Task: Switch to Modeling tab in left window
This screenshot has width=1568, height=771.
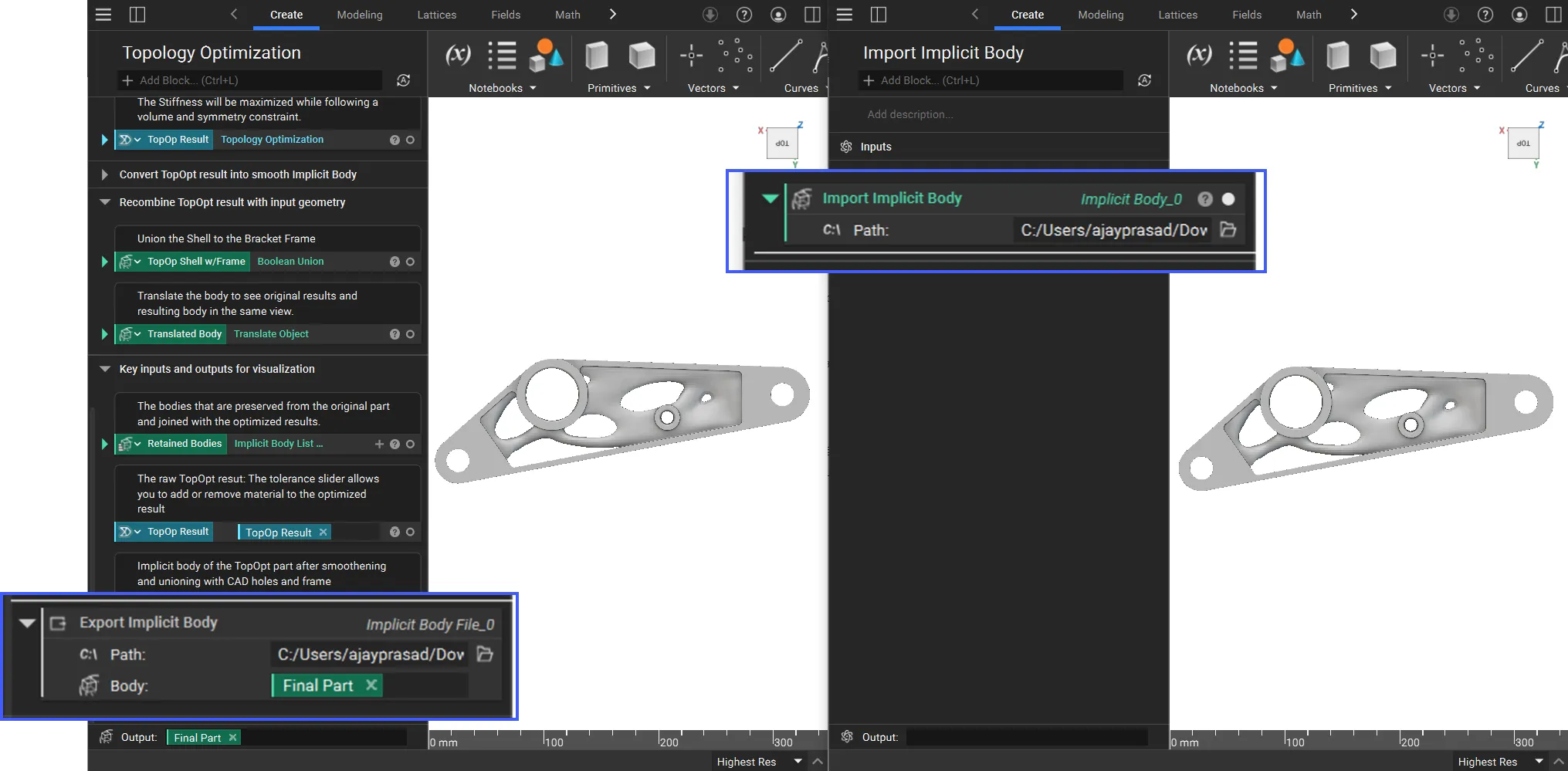Action: (360, 15)
